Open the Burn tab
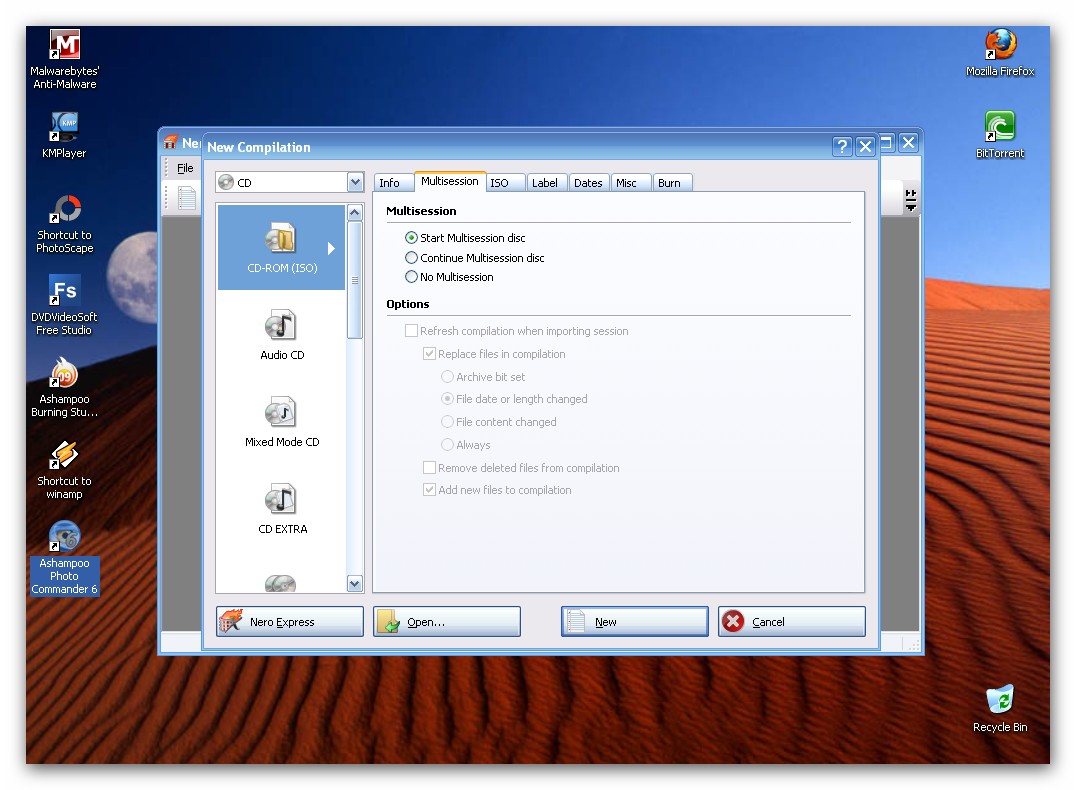This screenshot has width=1076, height=790. tap(669, 183)
